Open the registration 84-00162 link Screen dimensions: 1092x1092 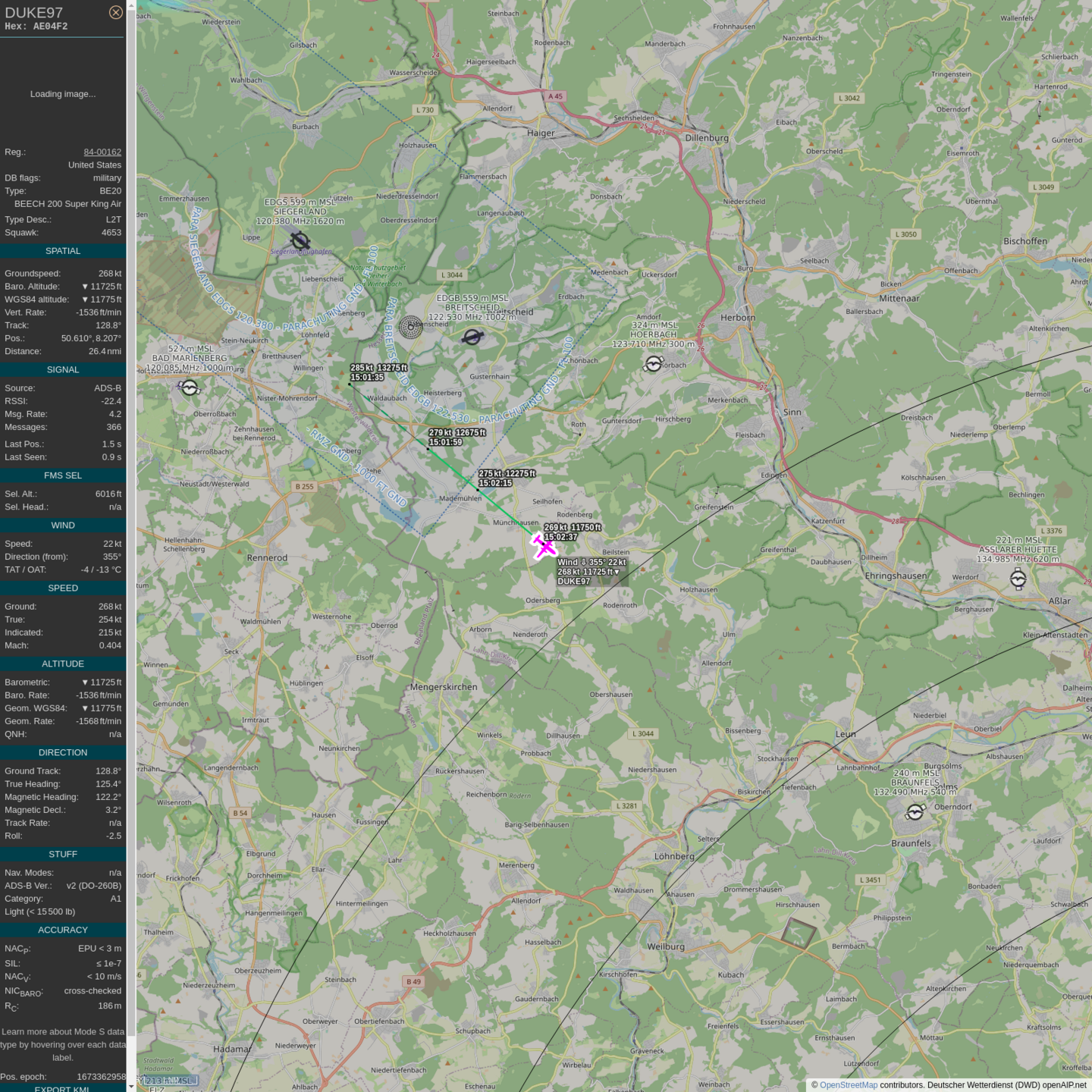click(x=102, y=152)
